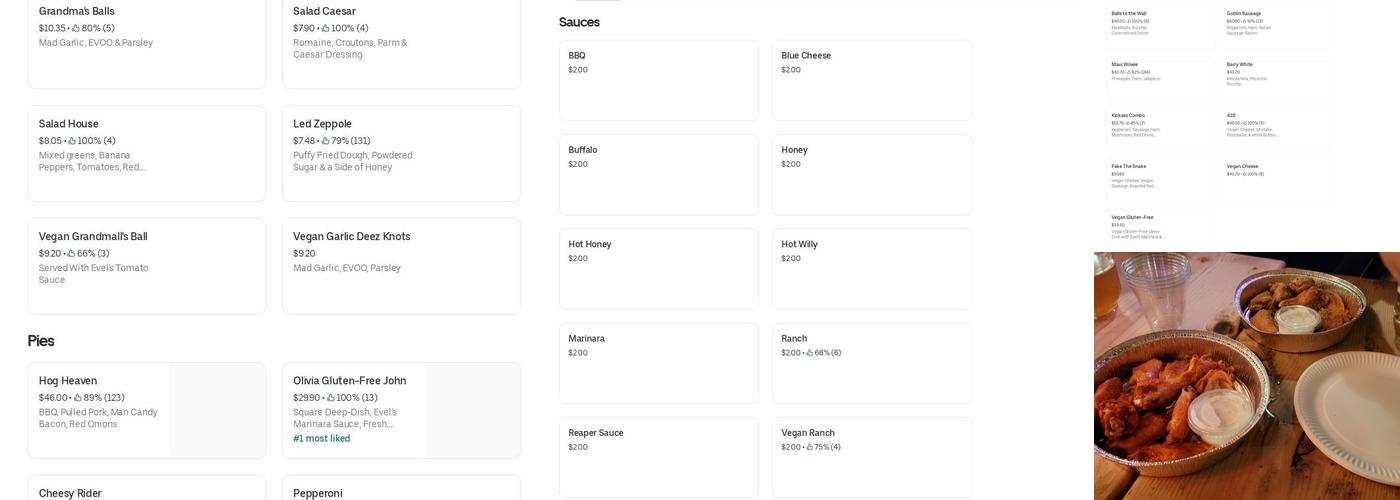Click the thumbs-up icon on Salad Caesar

coord(325,29)
